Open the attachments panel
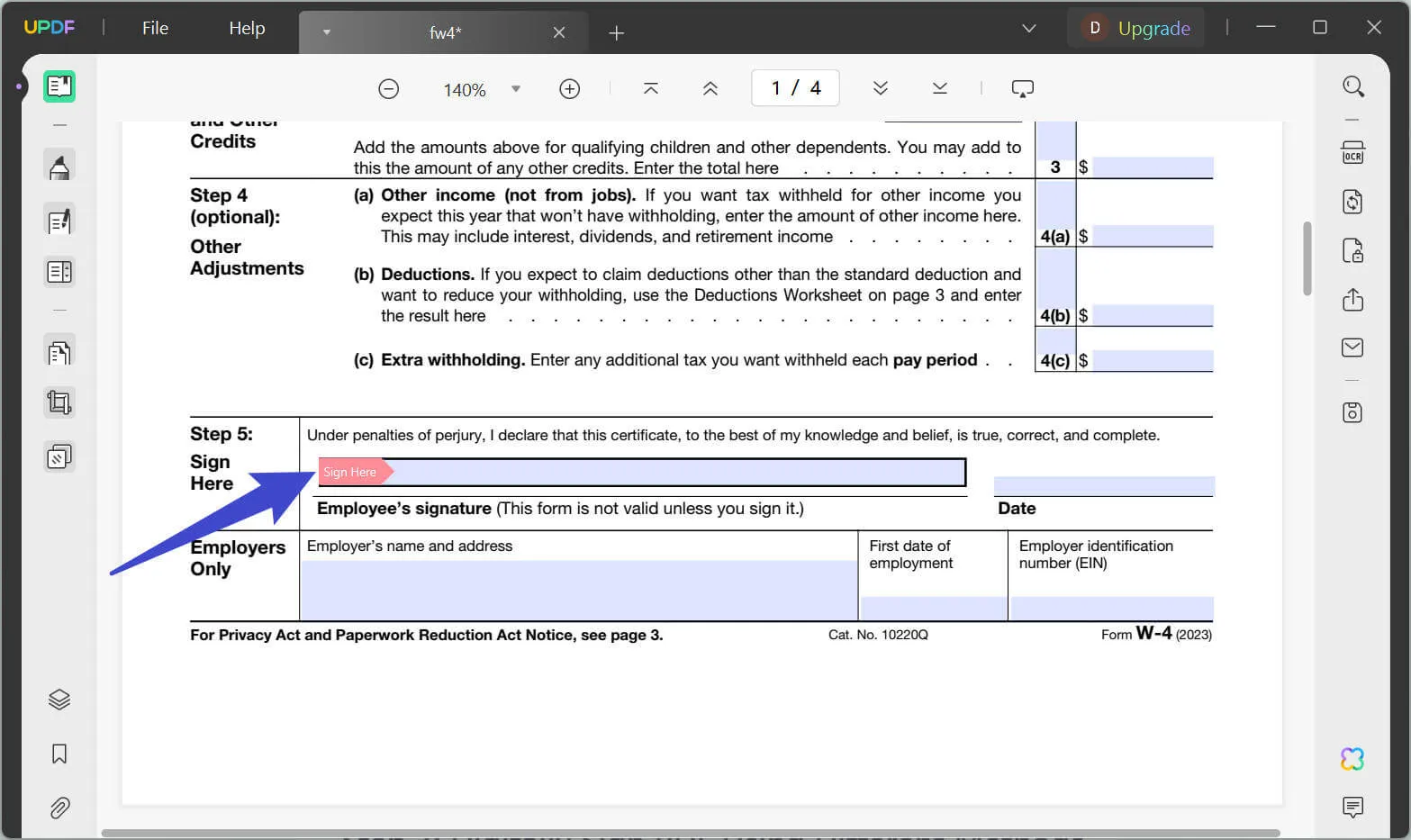This screenshot has width=1411, height=840. (59, 808)
